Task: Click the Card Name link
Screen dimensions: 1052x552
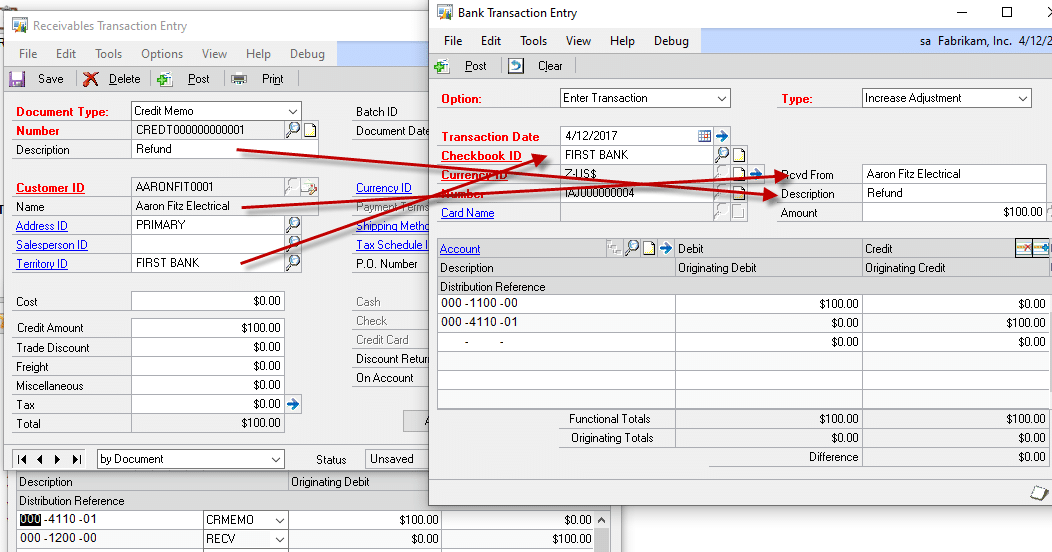Action: pyautogui.click(x=467, y=213)
